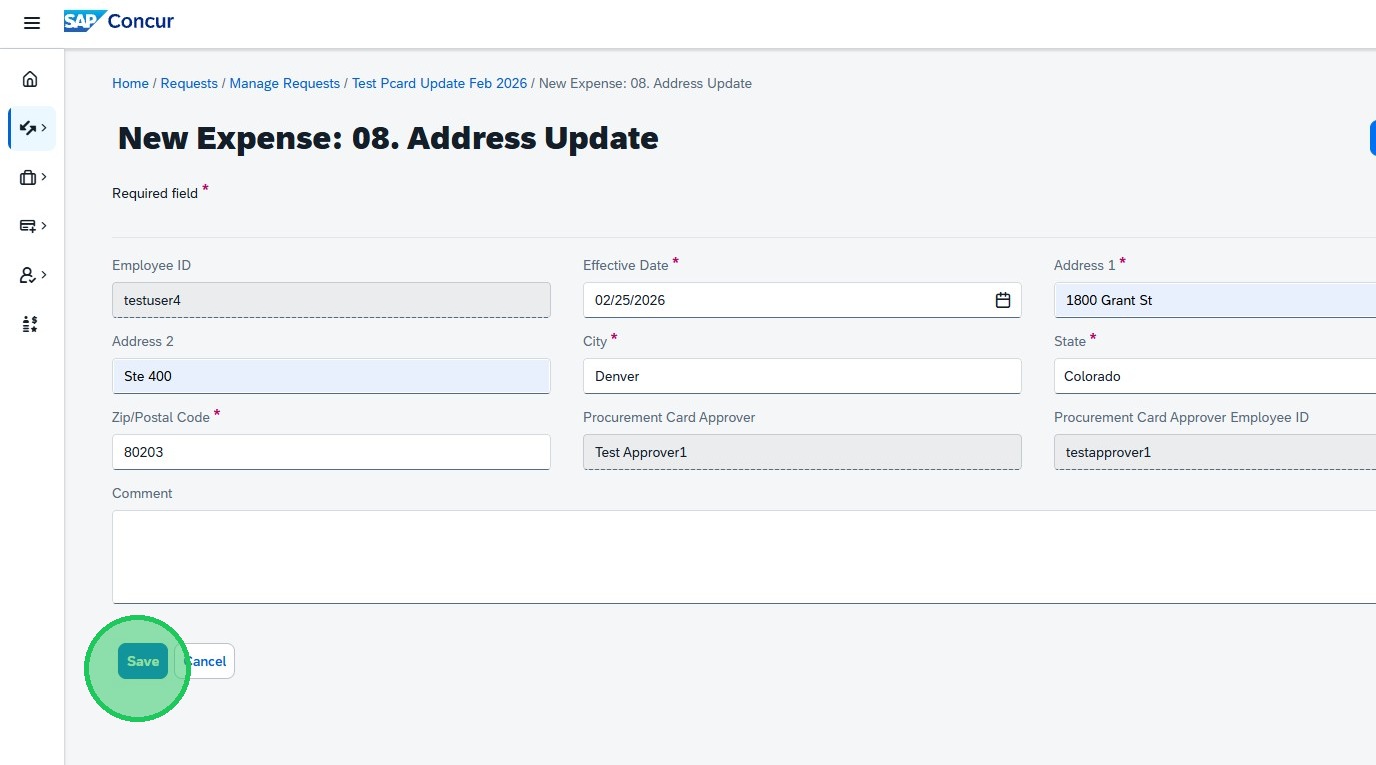Click the read-only Employee ID field
1376x765 pixels.
click(331, 300)
